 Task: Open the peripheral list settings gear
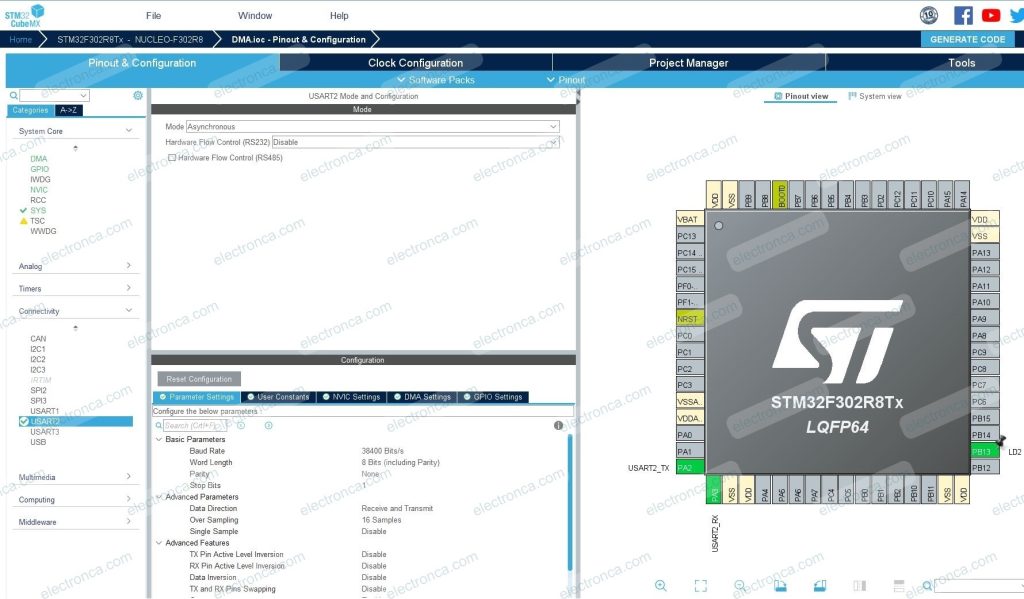(138, 96)
